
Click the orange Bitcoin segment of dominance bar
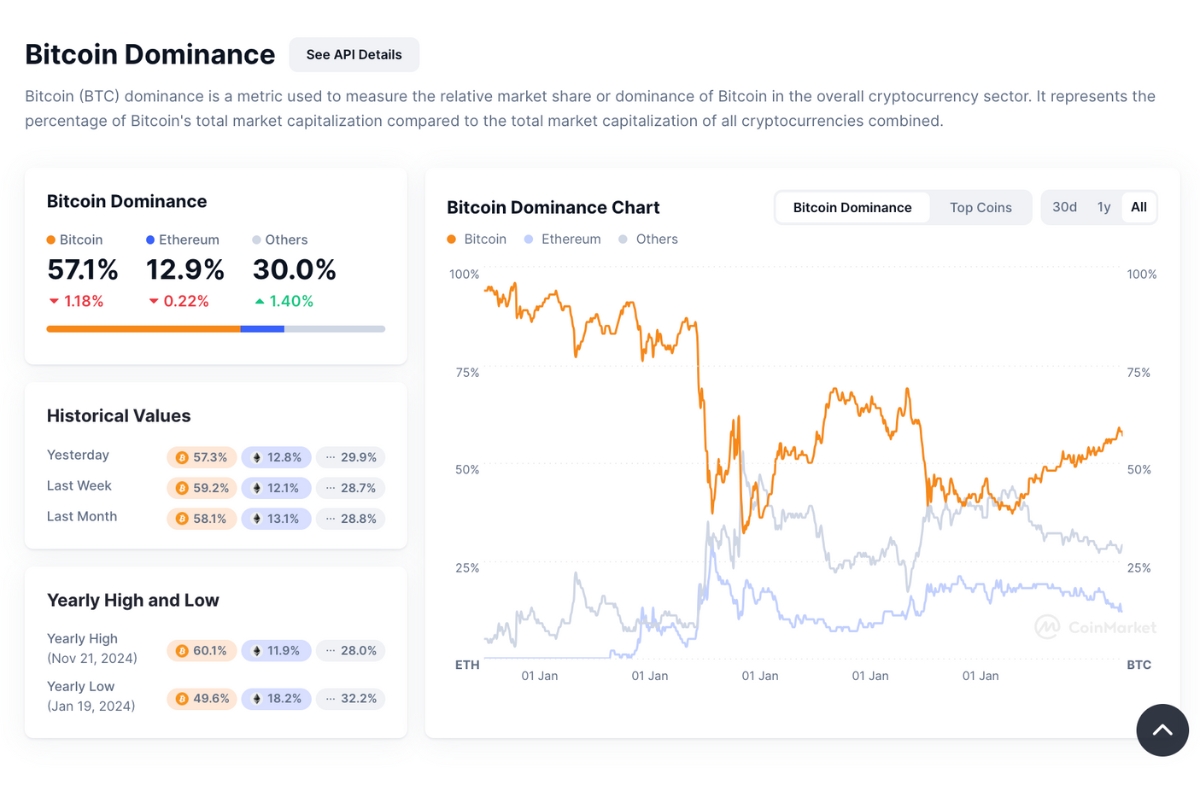click(143, 328)
